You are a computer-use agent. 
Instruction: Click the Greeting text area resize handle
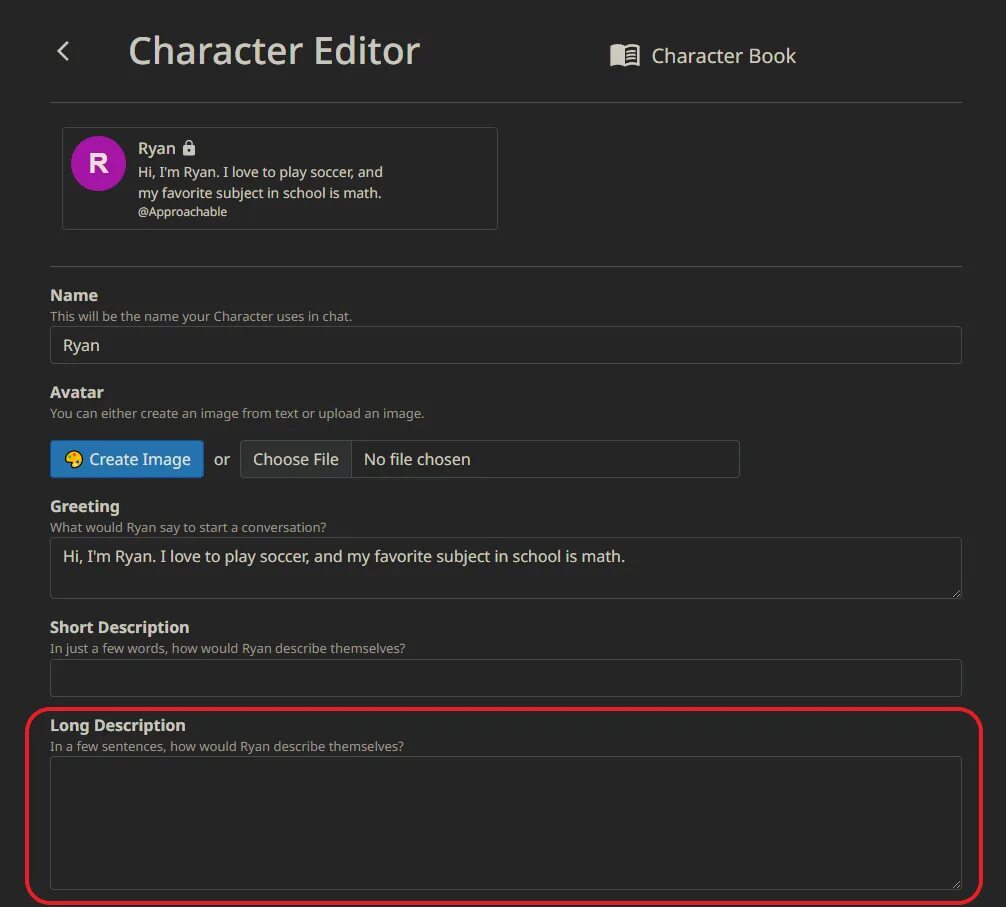pyautogui.click(x=956, y=593)
